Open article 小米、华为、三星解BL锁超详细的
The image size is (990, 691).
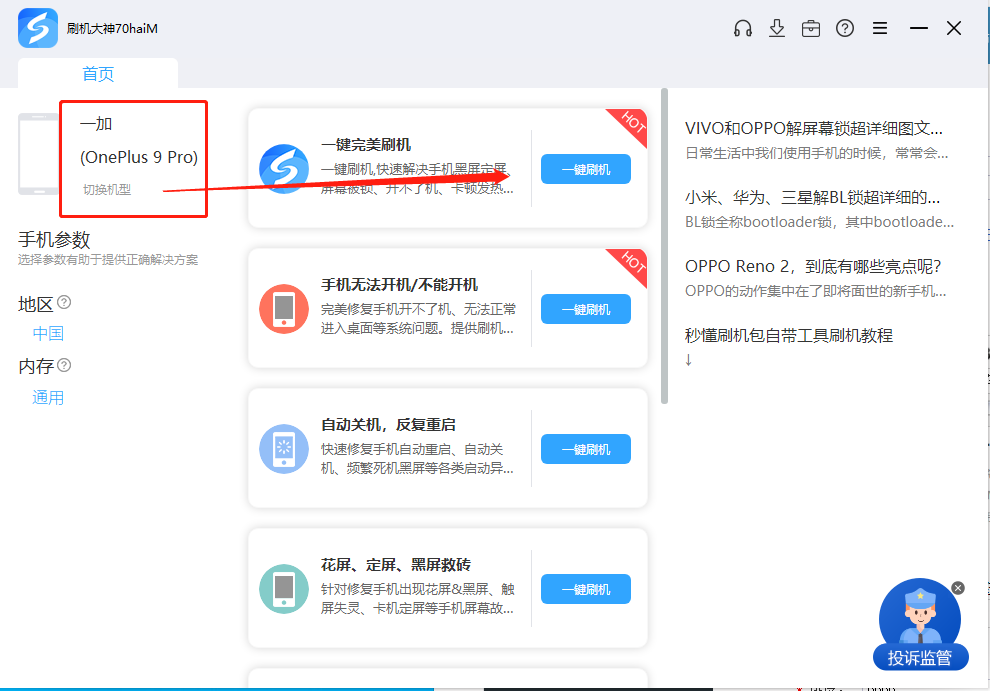(813, 198)
